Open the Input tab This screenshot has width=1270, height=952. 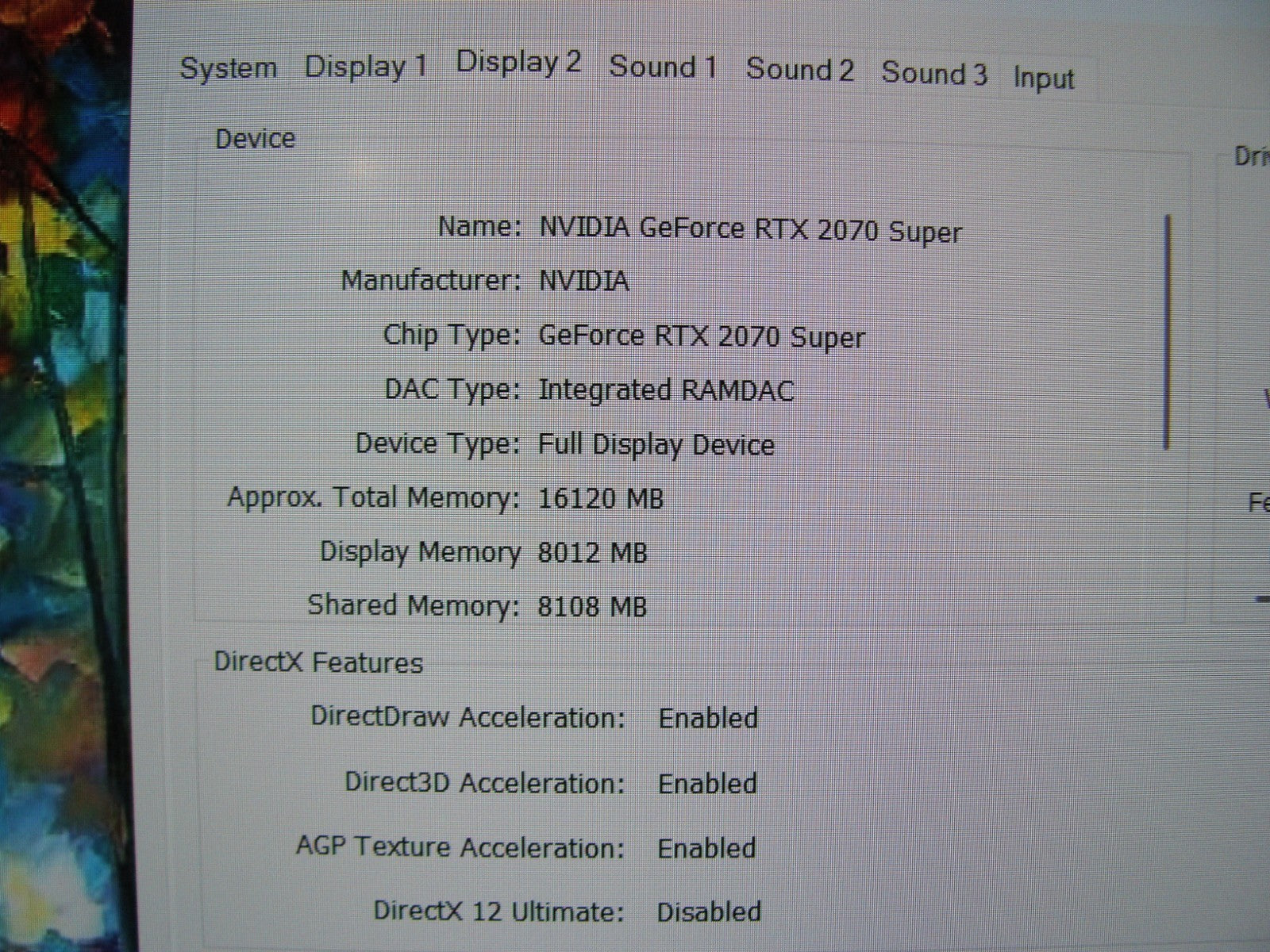point(1043,79)
